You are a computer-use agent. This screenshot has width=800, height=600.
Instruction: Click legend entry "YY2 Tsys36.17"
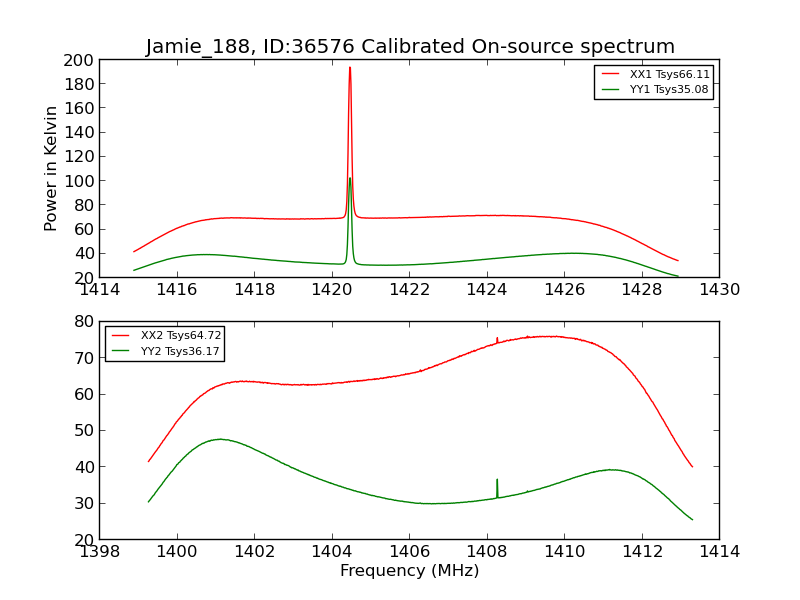pos(180,351)
